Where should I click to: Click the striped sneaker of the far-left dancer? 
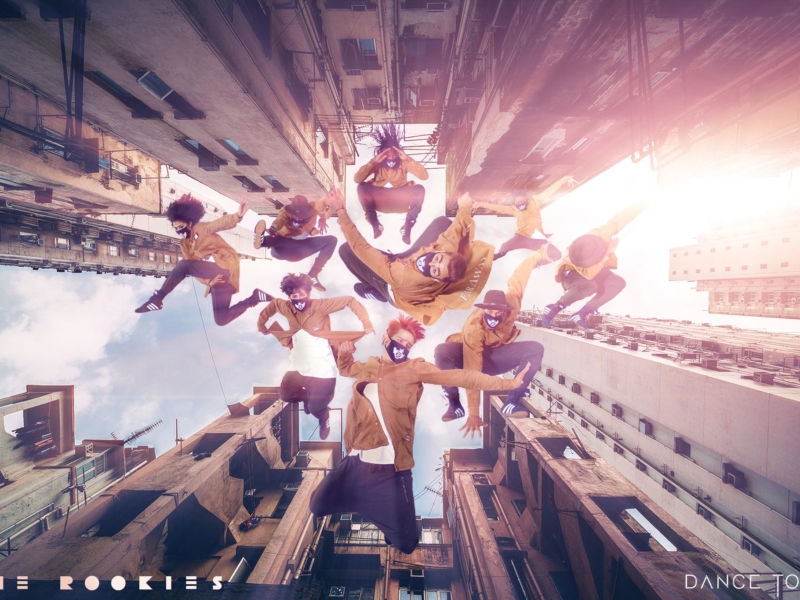148,303
